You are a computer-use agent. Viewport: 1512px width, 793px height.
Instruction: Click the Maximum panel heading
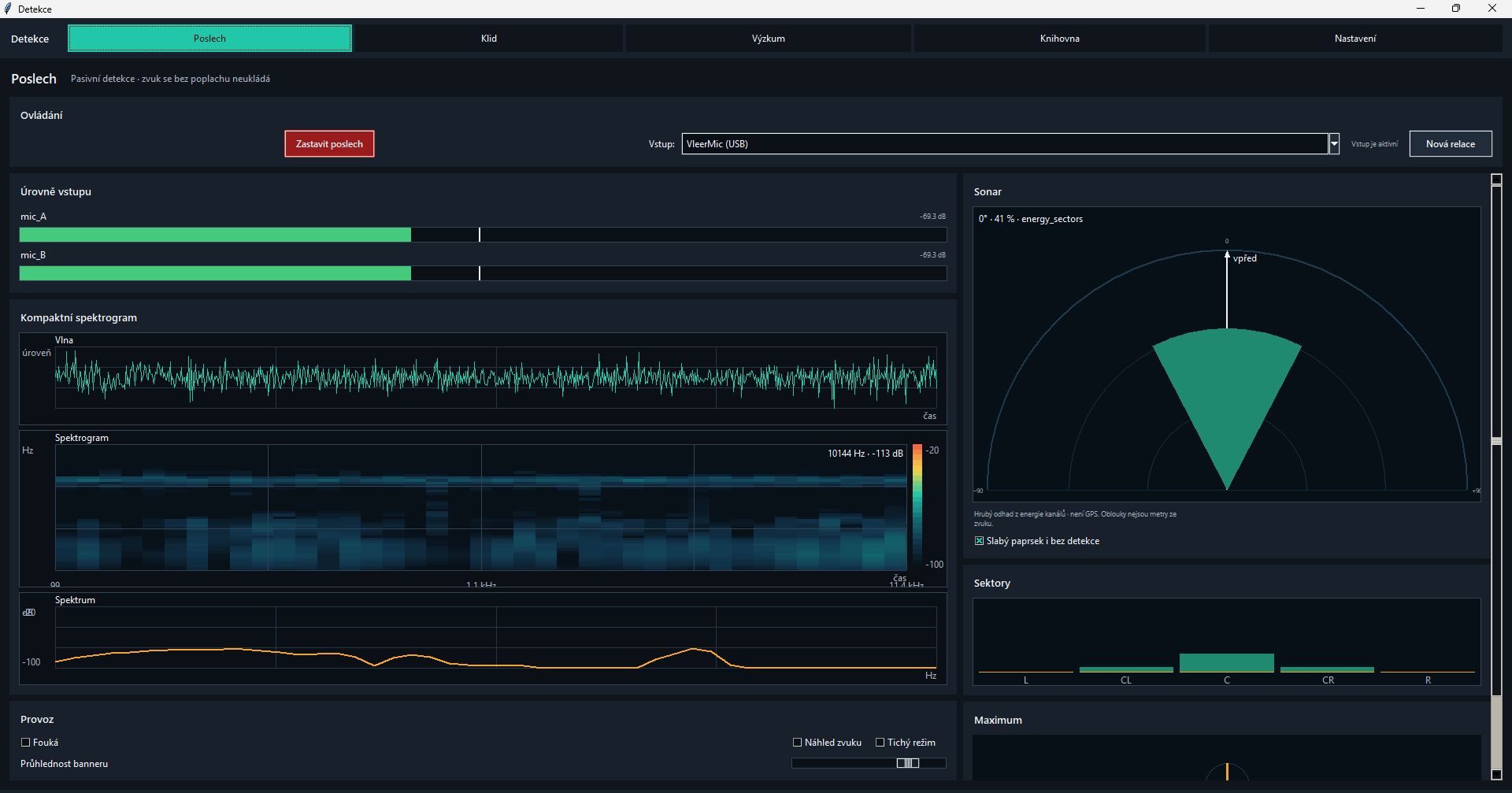pos(998,720)
